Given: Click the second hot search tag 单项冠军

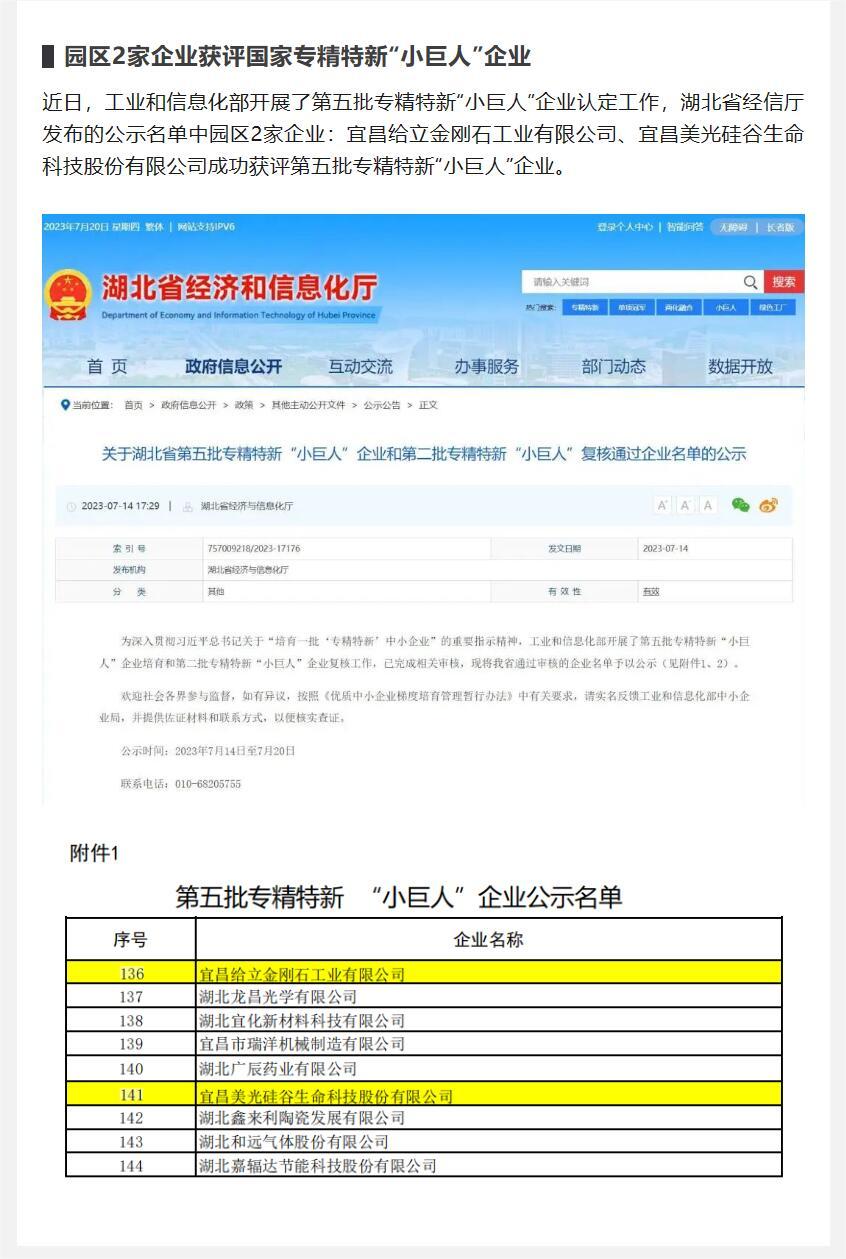Looking at the screenshot, I should click(631, 308).
